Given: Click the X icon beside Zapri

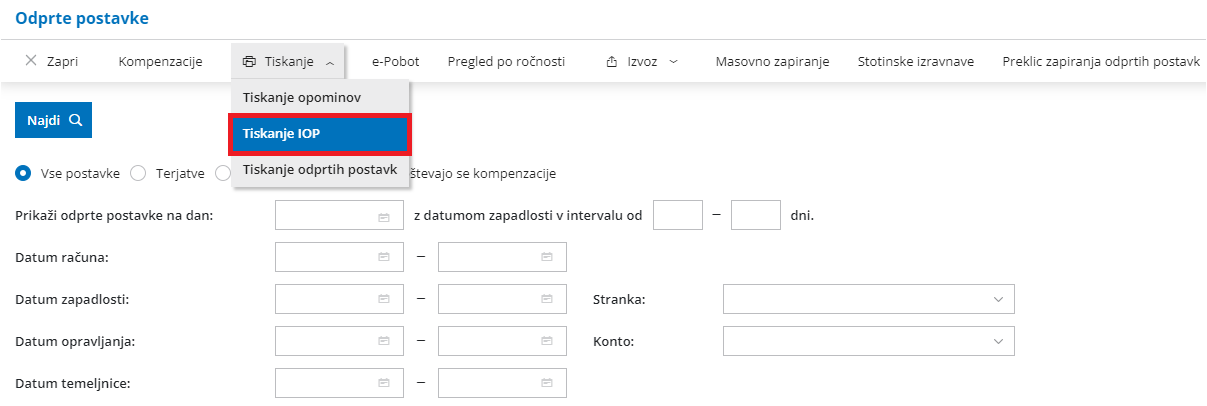Looking at the screenshot, I should [x=31, y=62].
